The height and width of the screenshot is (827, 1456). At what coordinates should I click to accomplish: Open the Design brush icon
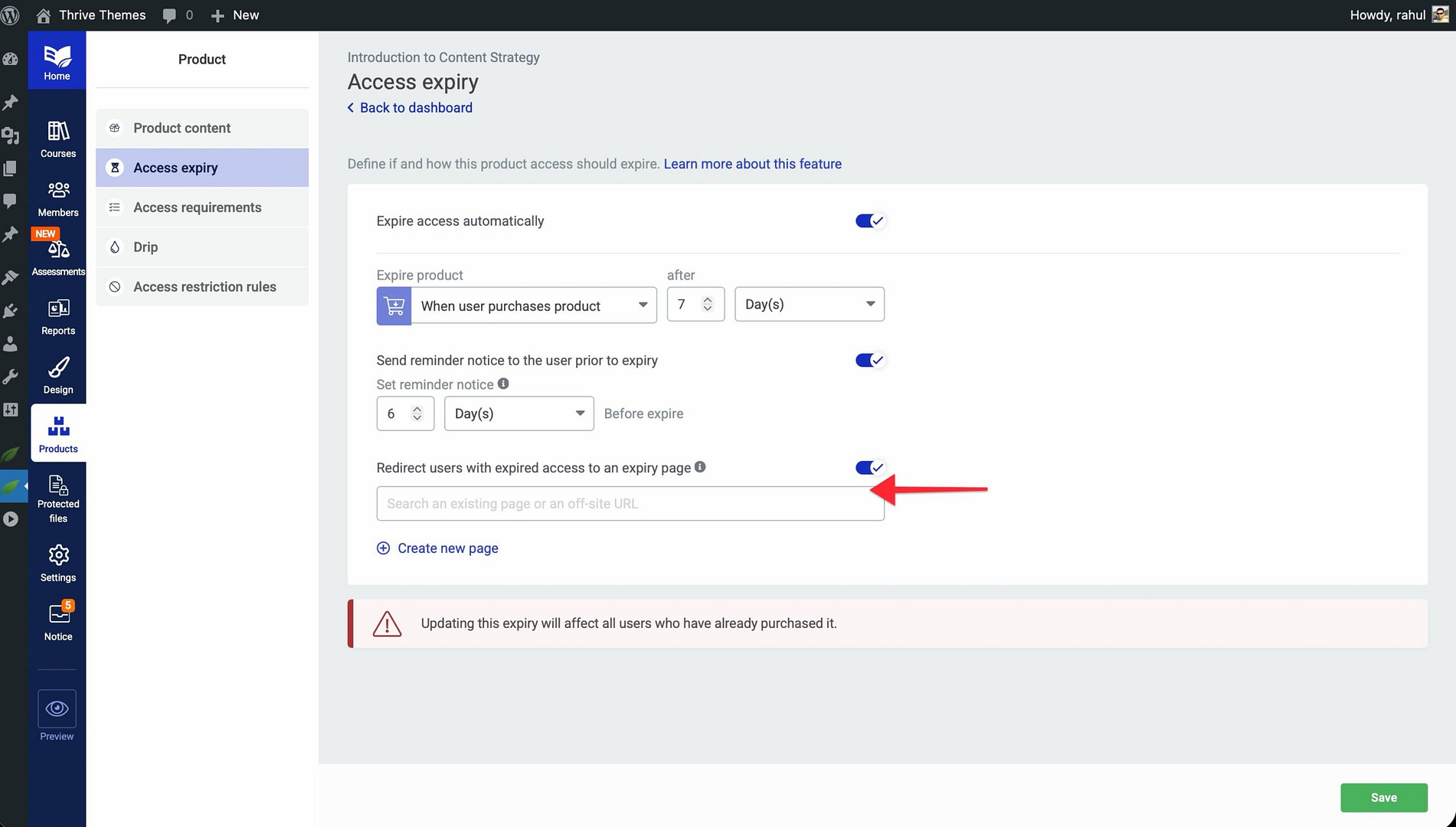point(58,368)
